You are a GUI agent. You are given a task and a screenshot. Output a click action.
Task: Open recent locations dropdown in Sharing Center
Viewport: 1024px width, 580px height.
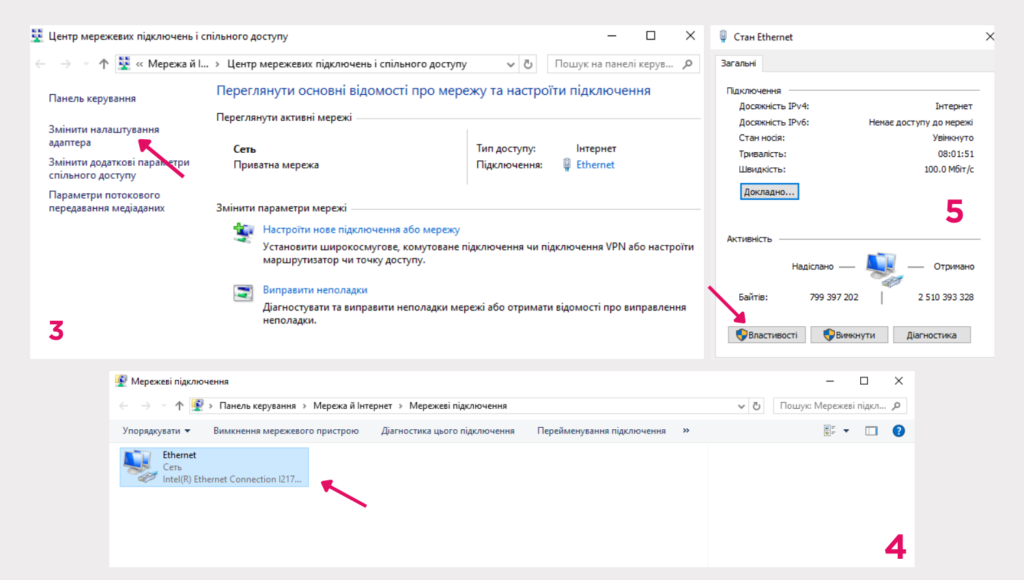coord(86,64)
